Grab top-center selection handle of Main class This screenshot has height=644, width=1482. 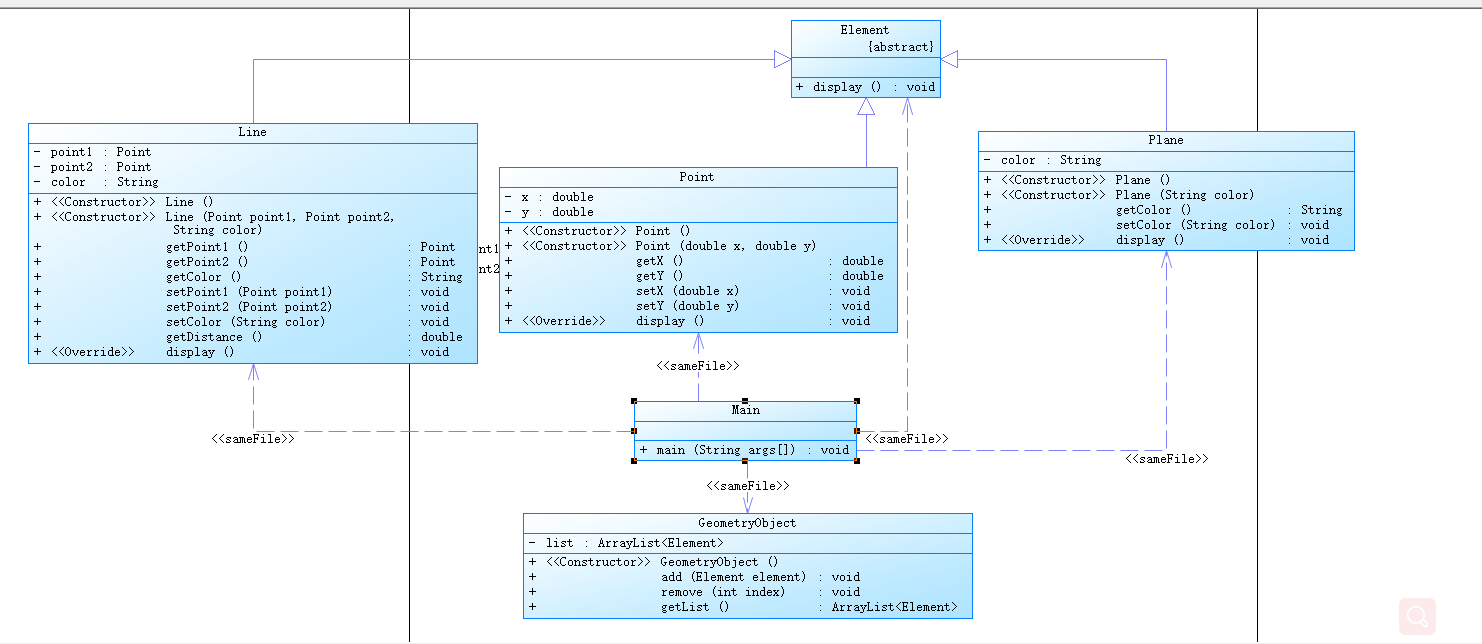(745, 400)
